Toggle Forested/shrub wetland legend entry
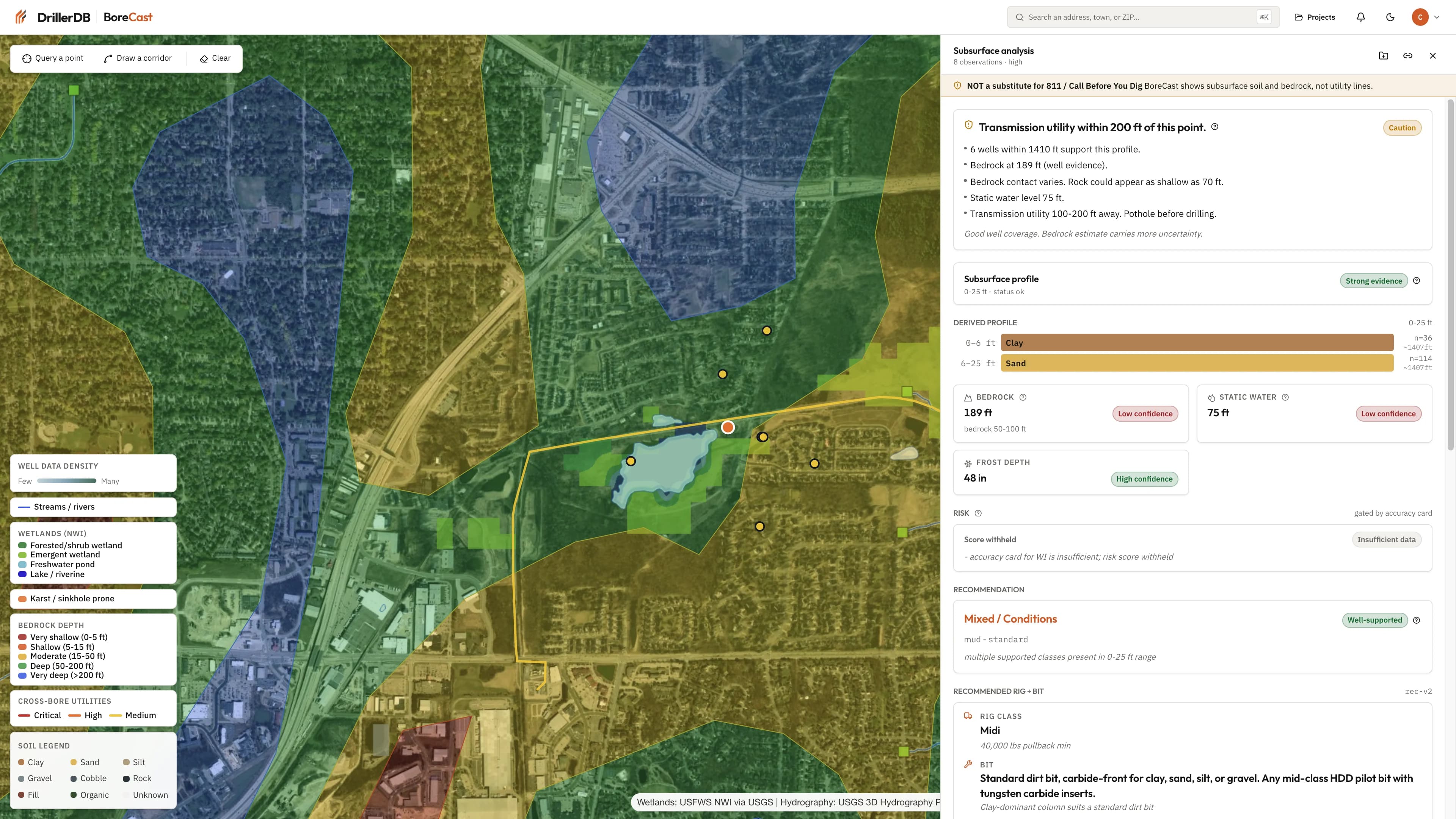The width and height of the screenshot is (1456, 819). pyautogui.click(x=70, y=546)
